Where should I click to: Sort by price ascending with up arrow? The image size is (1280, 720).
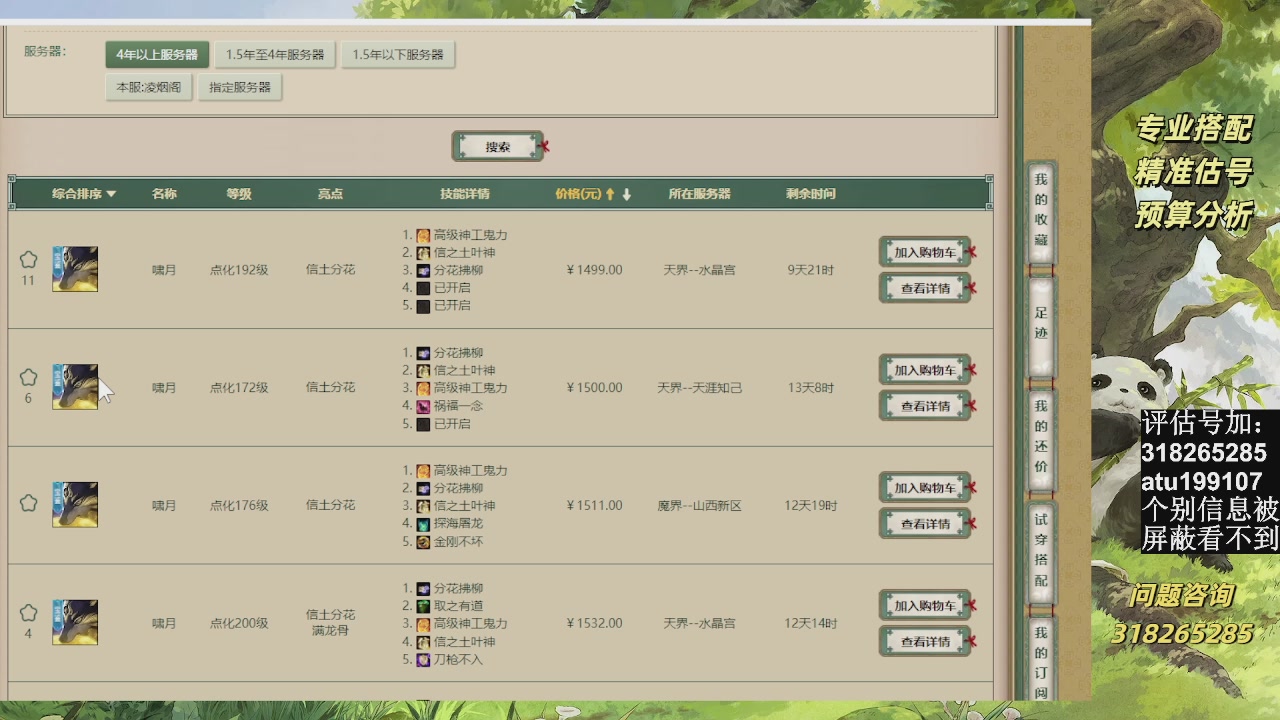pyautogui.click(x=610, y=194)
